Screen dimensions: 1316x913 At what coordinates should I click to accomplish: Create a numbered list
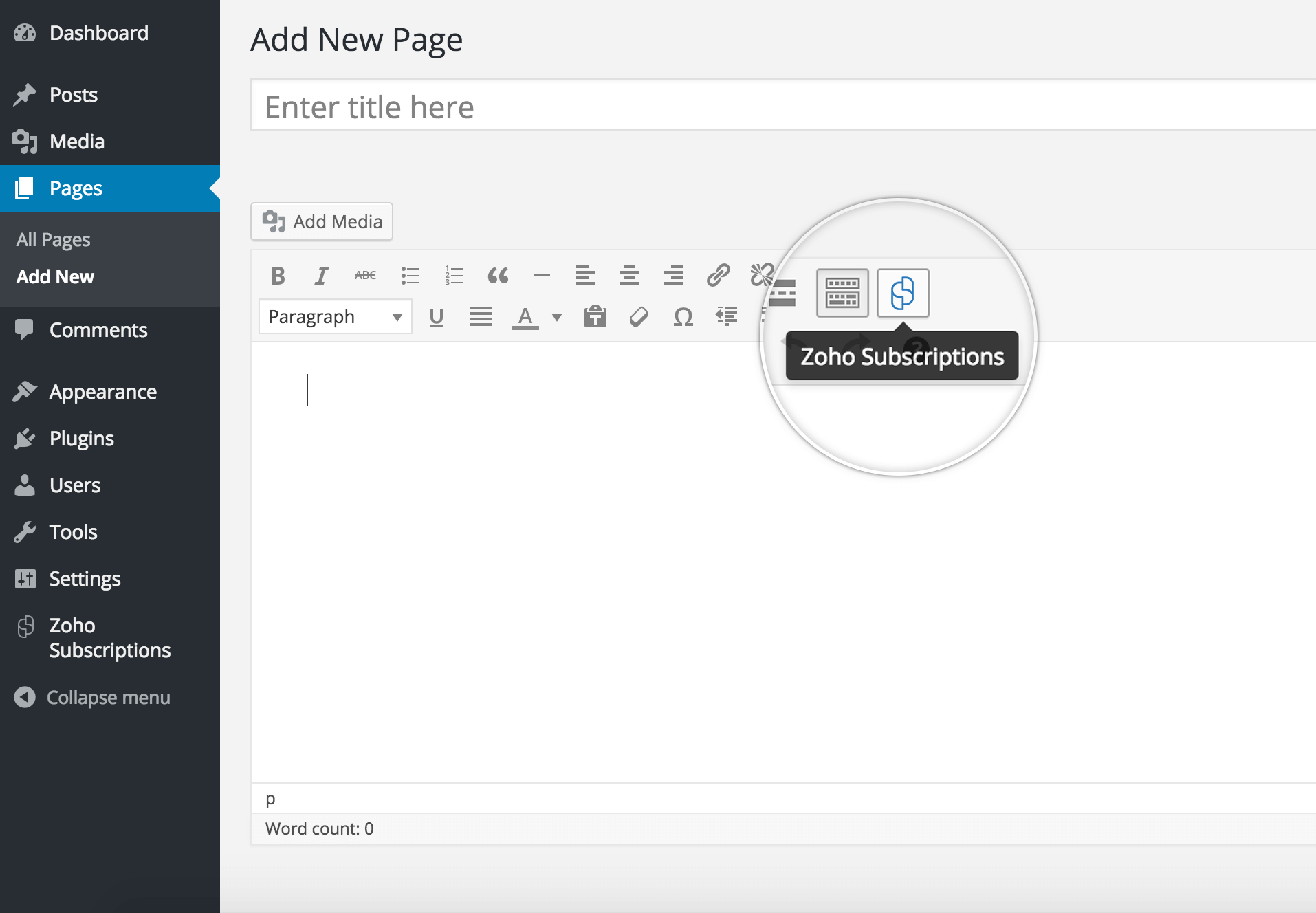click(x=454, y=276)
